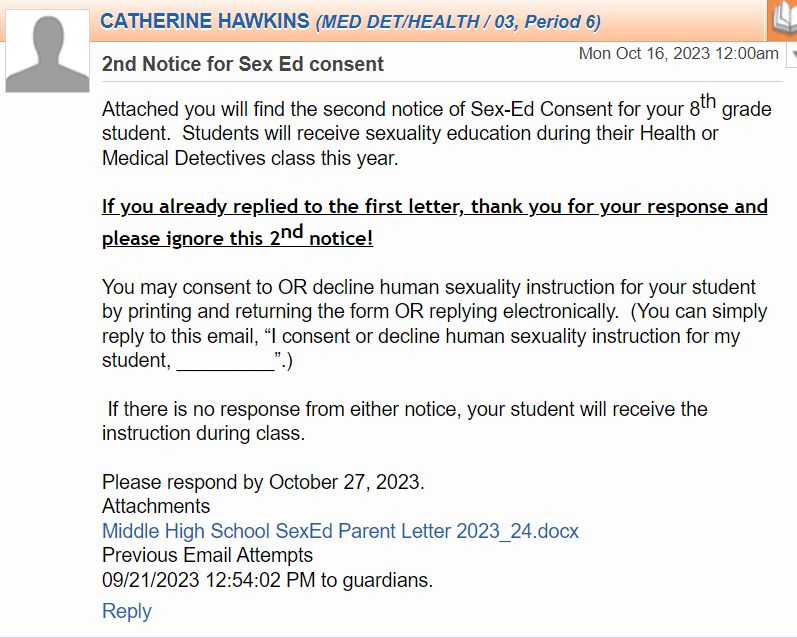This screenshot has height=638, width=797.
Task: Click the sender's silhouette avatar
Action: 47,52
